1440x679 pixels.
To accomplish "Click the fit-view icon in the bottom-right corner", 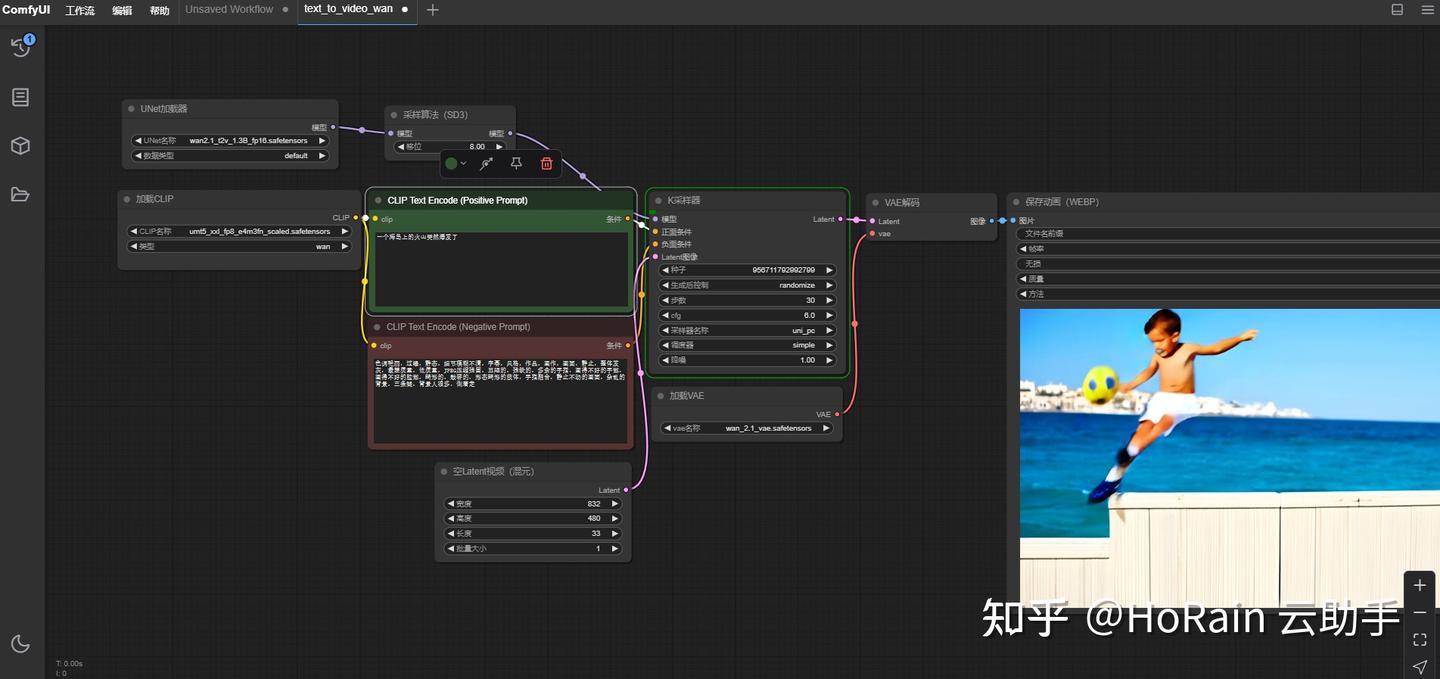I will 1419,639.
